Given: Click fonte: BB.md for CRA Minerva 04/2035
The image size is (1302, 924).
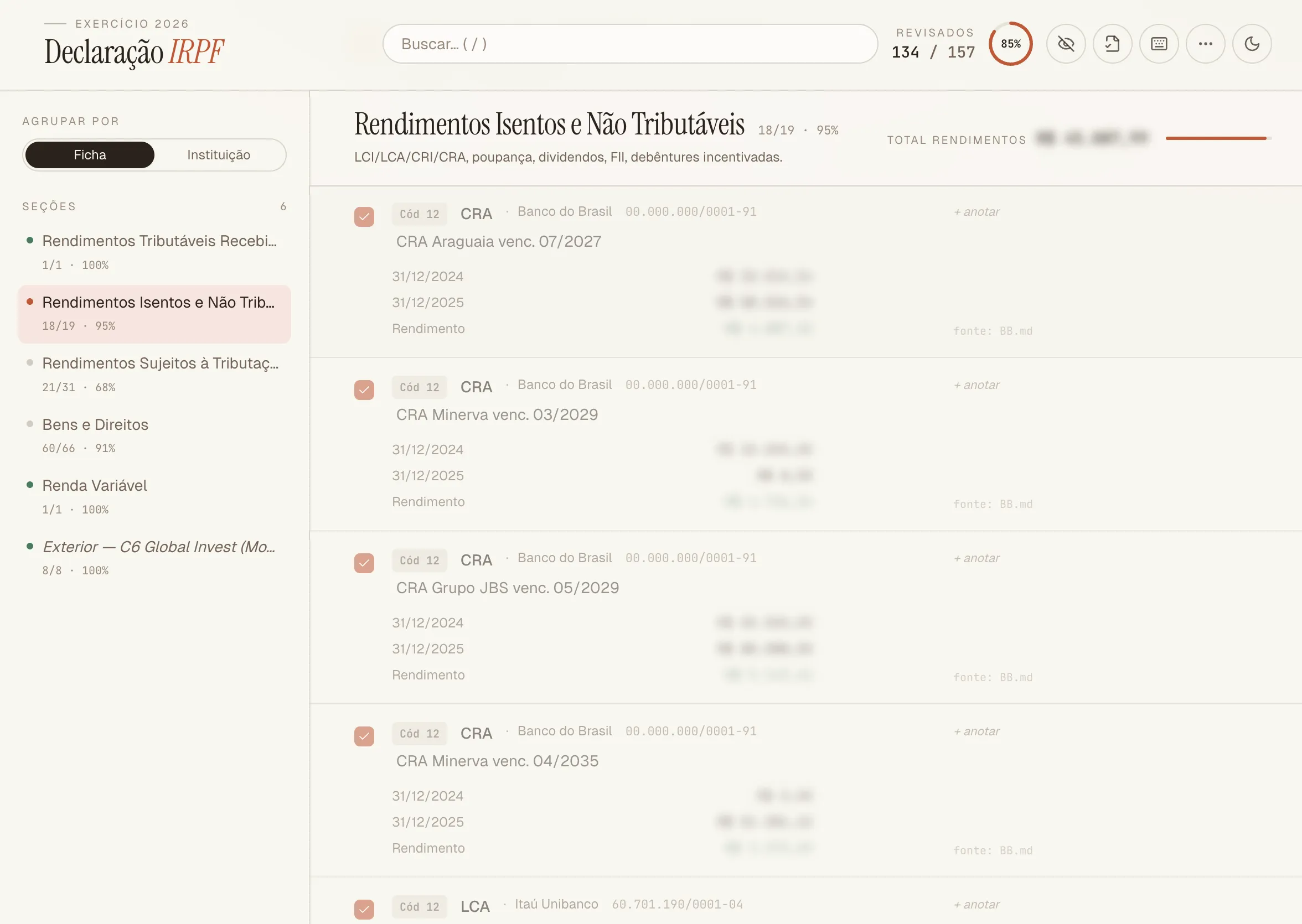Looking at the screenshot, I should coord(993,850).
